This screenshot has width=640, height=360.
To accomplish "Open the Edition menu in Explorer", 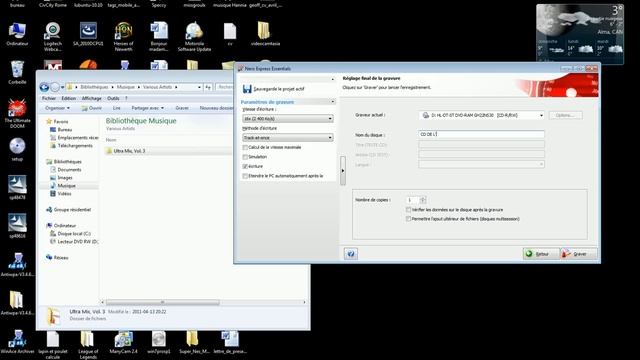I will tap(69, 98).
